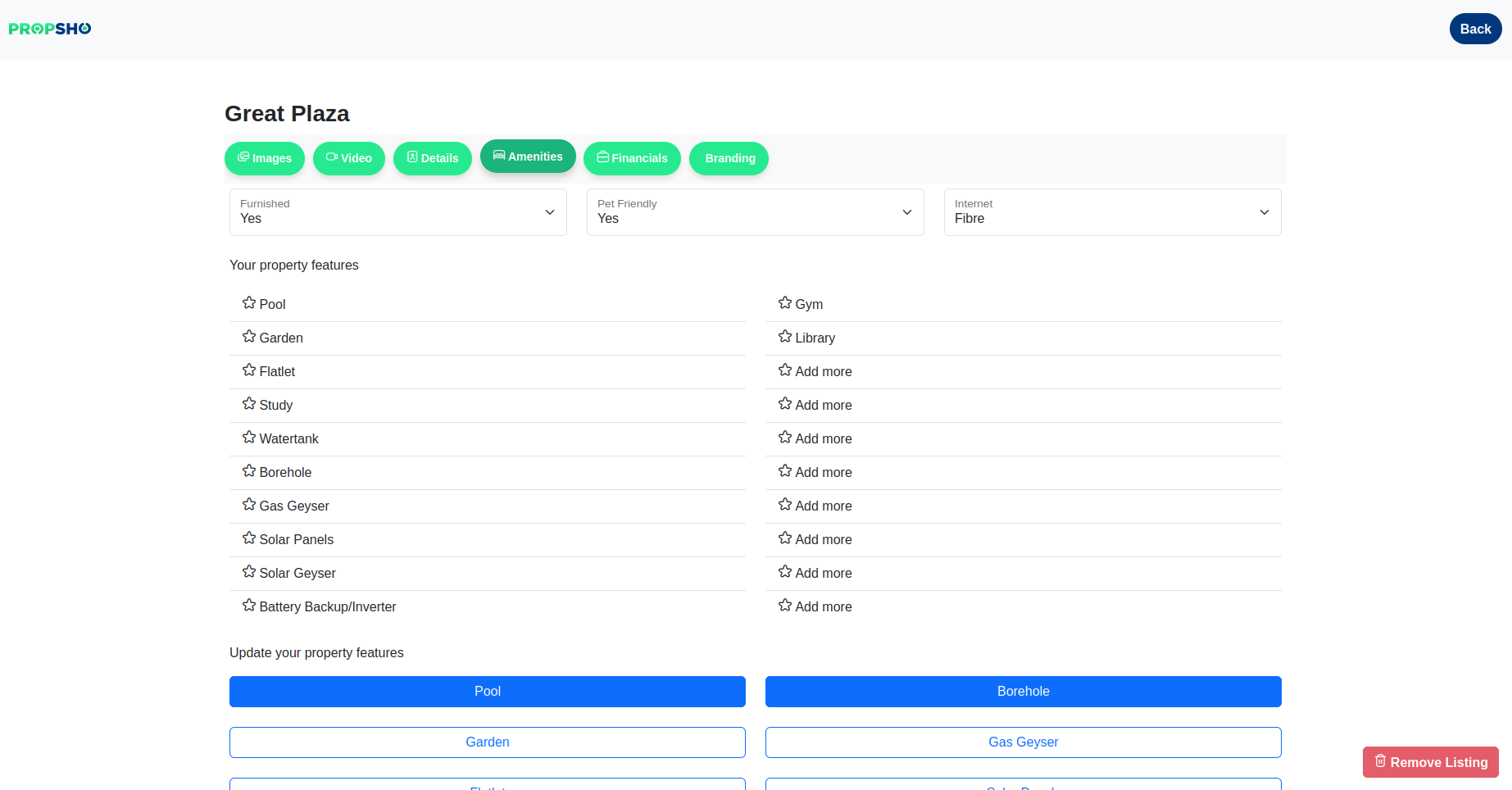1512x790 pixels.
Task: Click the Back button
Action: point(1475,29)
